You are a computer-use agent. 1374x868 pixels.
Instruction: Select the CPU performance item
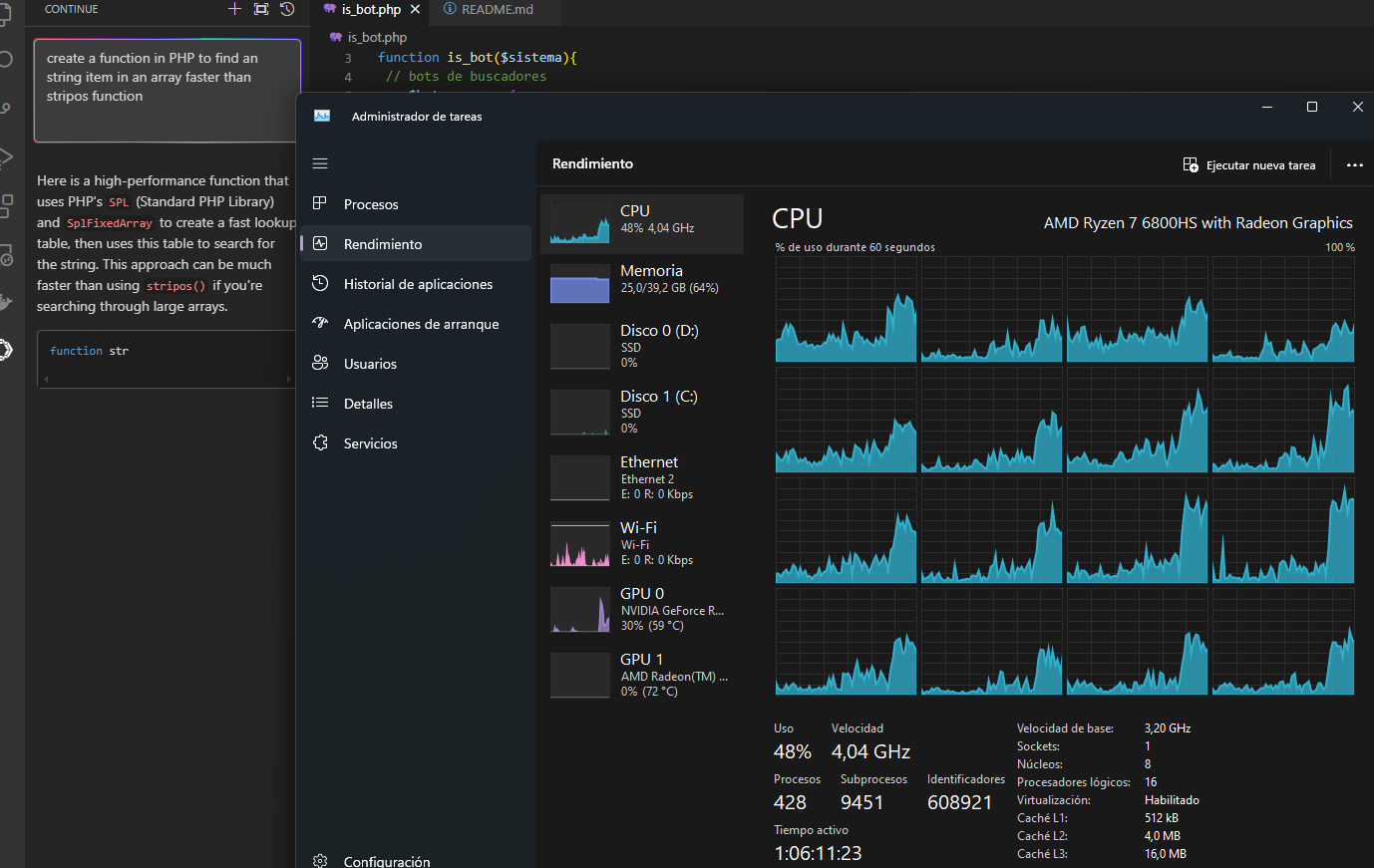point(642,223)
